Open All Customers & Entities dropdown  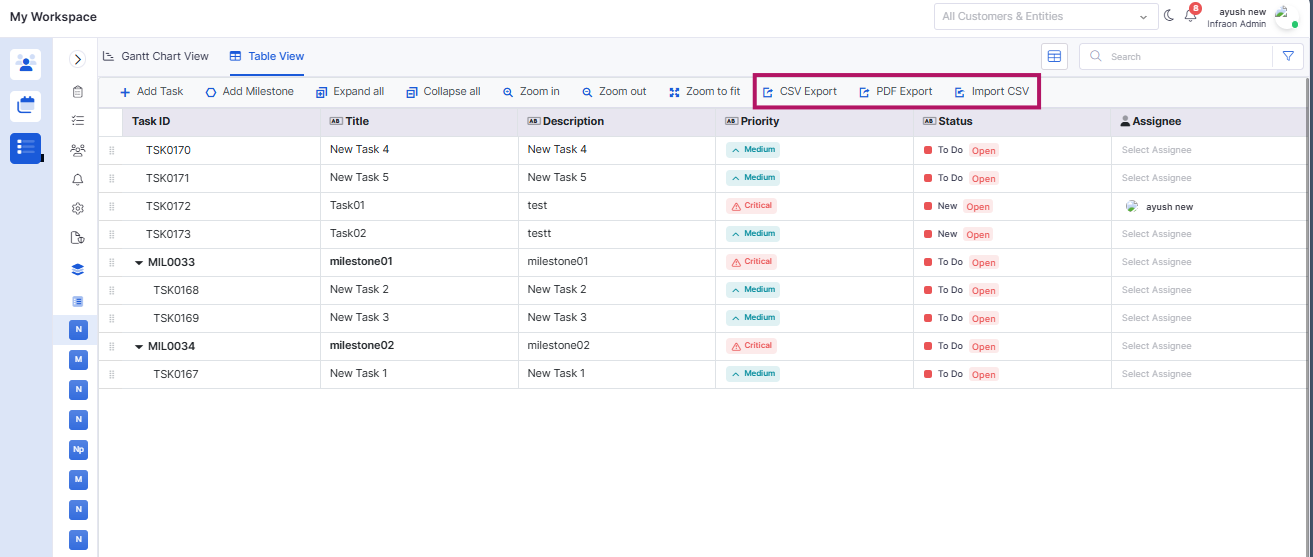[1045, 17]
